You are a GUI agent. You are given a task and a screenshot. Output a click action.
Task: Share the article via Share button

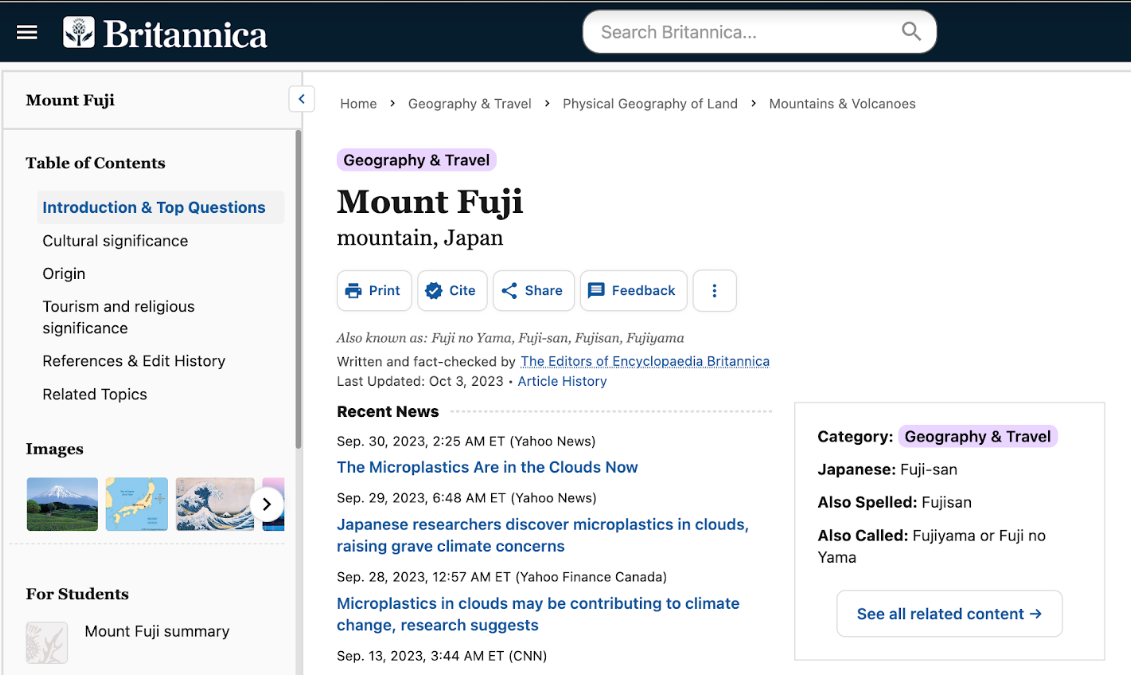(x=533, y=291)
